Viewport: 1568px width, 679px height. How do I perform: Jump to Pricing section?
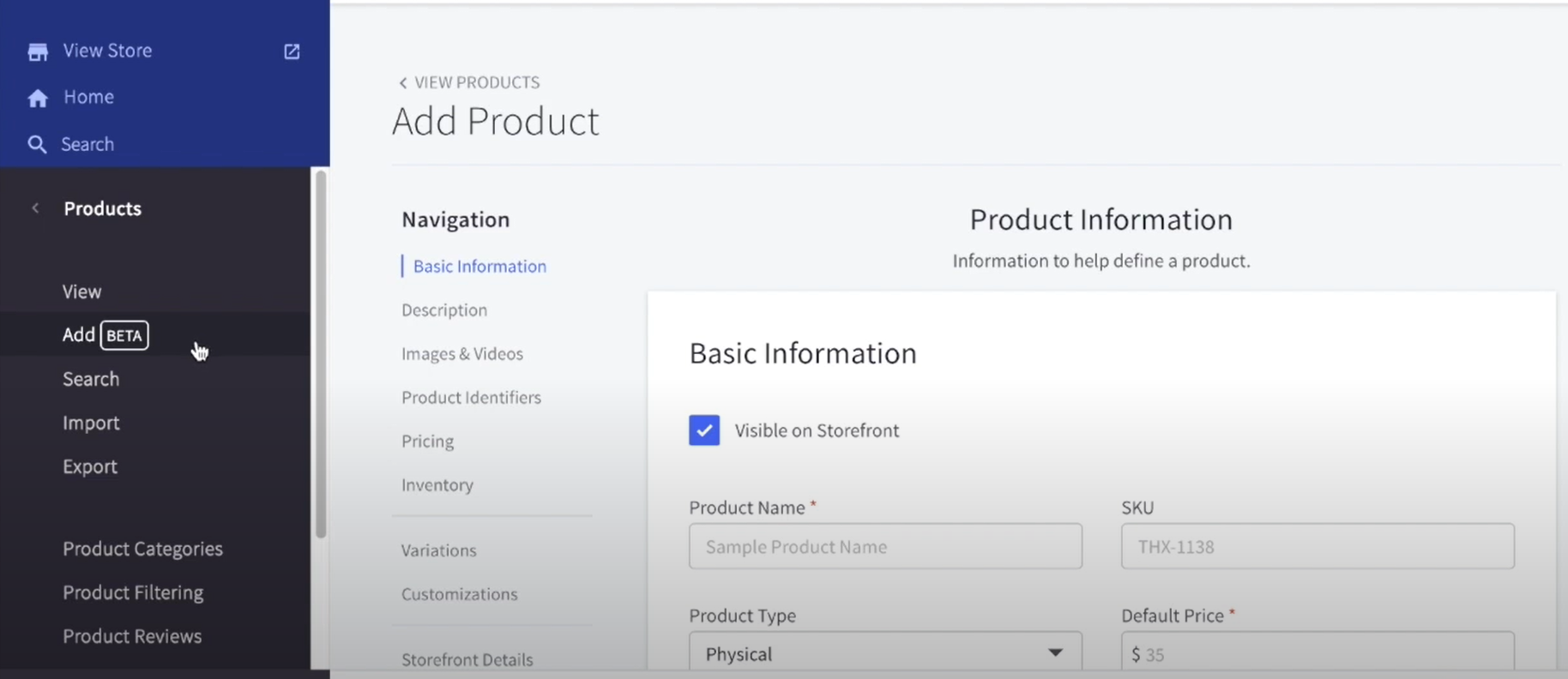point(427,442)
